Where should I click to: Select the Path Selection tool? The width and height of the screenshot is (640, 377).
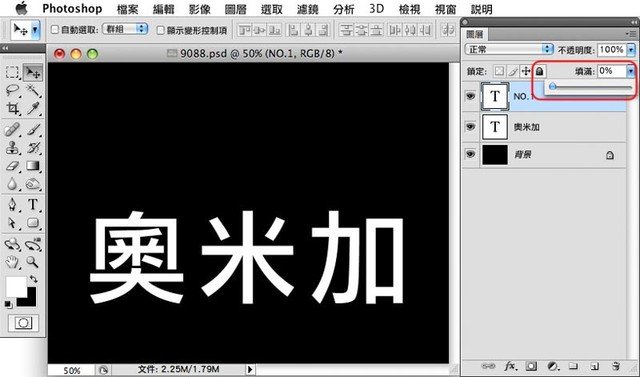12,223
